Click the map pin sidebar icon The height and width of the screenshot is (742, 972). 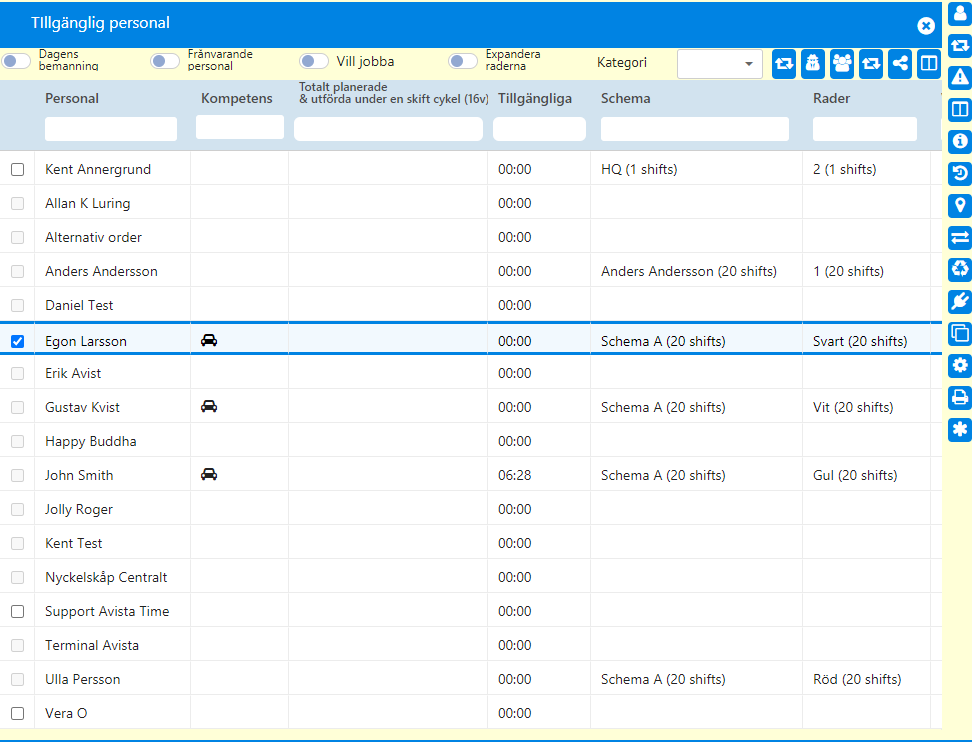tap(960, 205)
